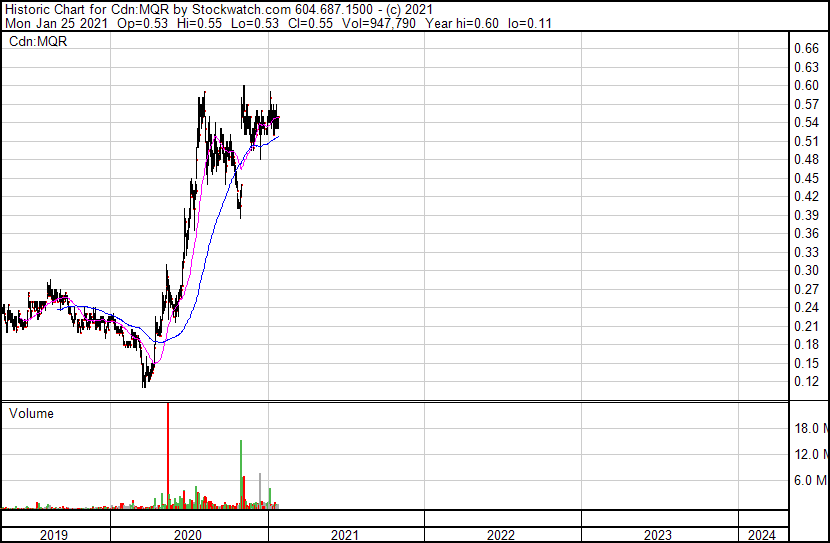The height and width of the screenshot is (543, 830).
Task: Click the 6.0 M volume axis label
Action: 809,480
